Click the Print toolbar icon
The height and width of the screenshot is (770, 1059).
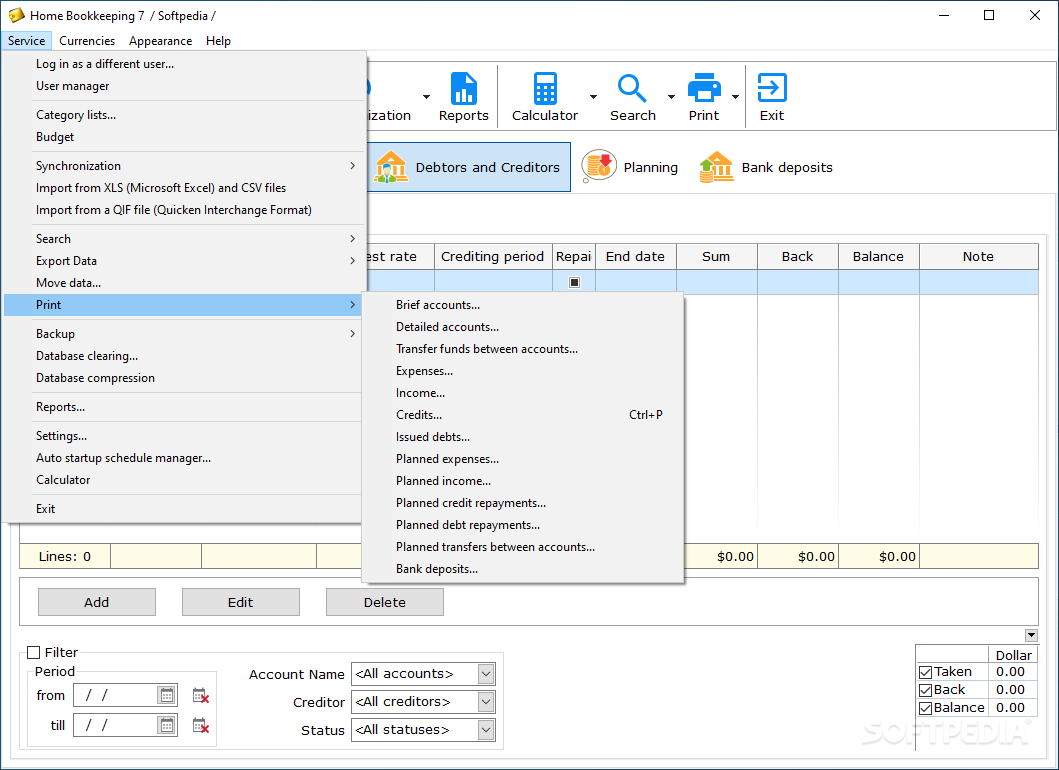704,97
